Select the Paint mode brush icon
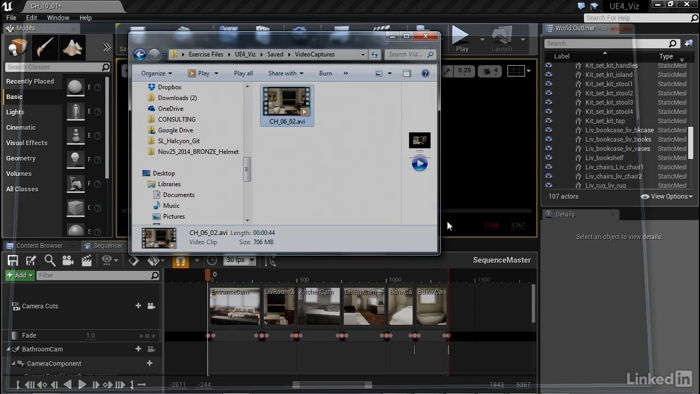 45,47
